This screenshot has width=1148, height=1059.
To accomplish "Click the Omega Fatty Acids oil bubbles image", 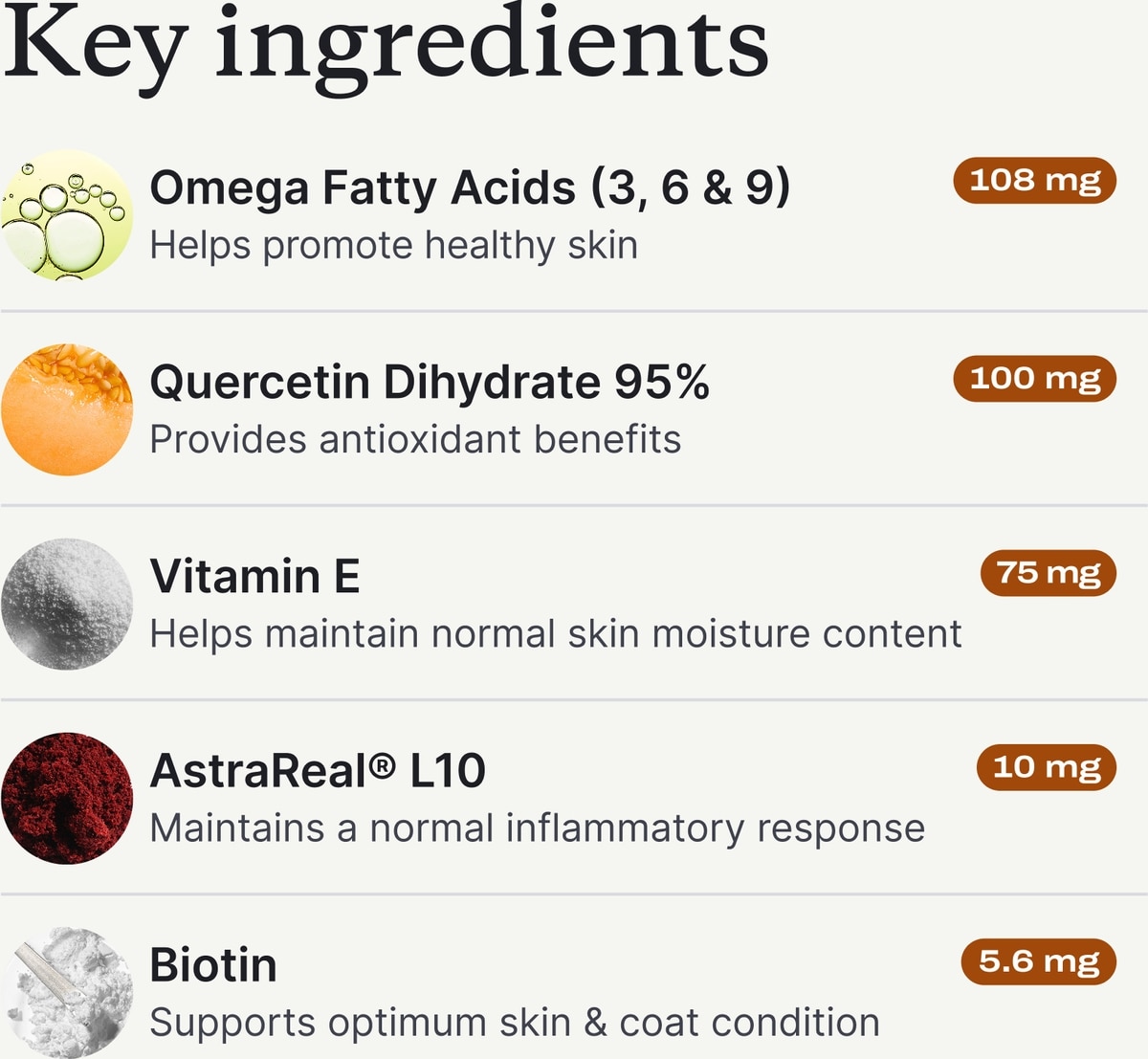I will click(67, 215).
